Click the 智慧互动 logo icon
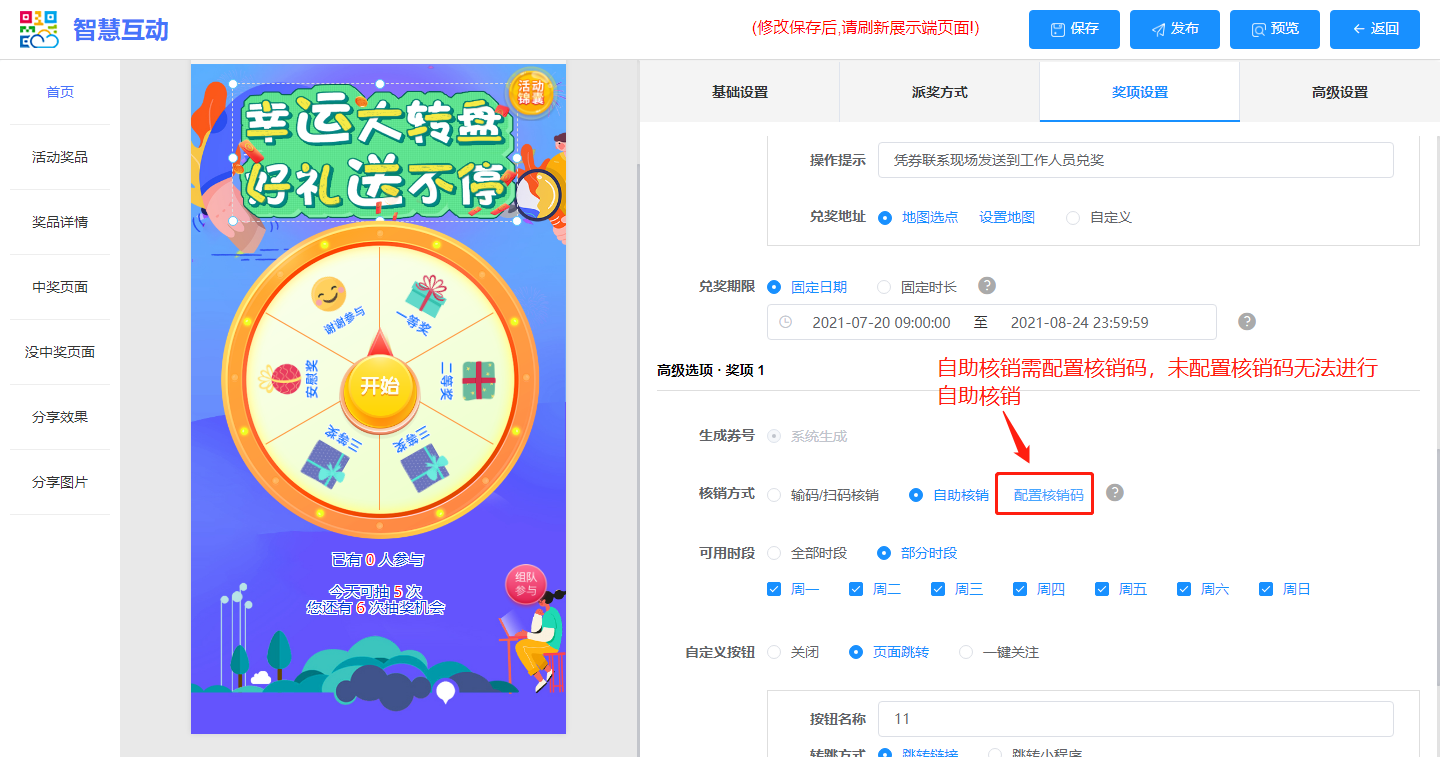1440x757 pixels. [39, 29]
